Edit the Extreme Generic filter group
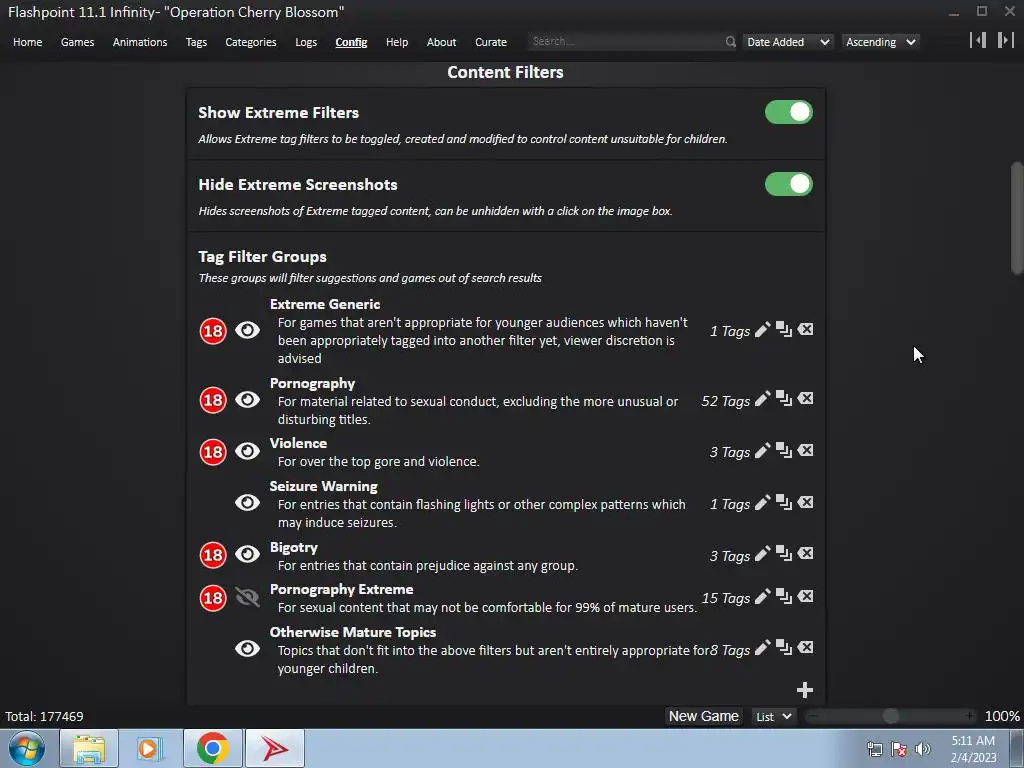1024x768 pixels. 762,330
